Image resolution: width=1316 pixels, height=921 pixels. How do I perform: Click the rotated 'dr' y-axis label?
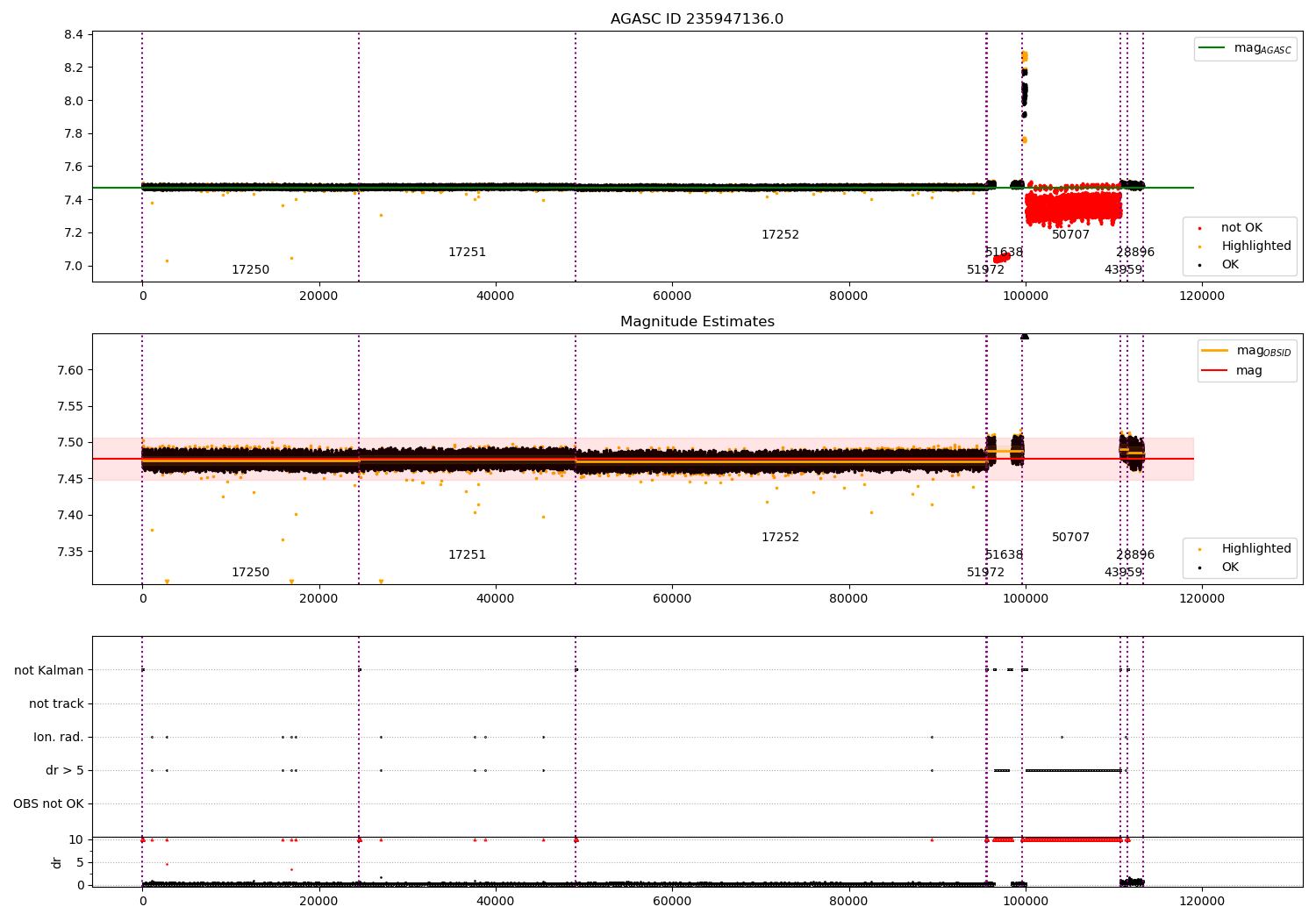pyautogui.click(x=57, y=862)
